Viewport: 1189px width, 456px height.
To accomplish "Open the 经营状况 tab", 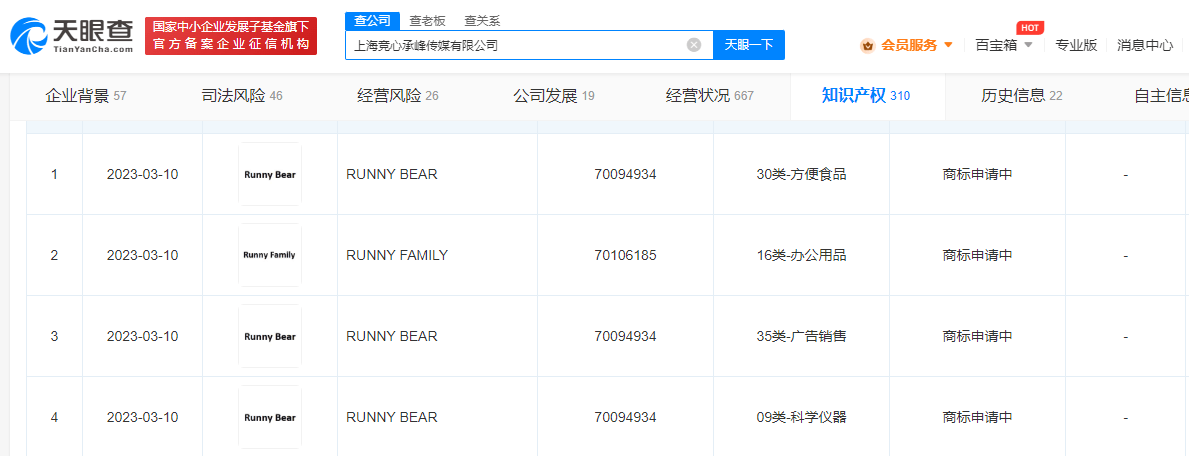I will pyautogui.click(x=709, y=96).
